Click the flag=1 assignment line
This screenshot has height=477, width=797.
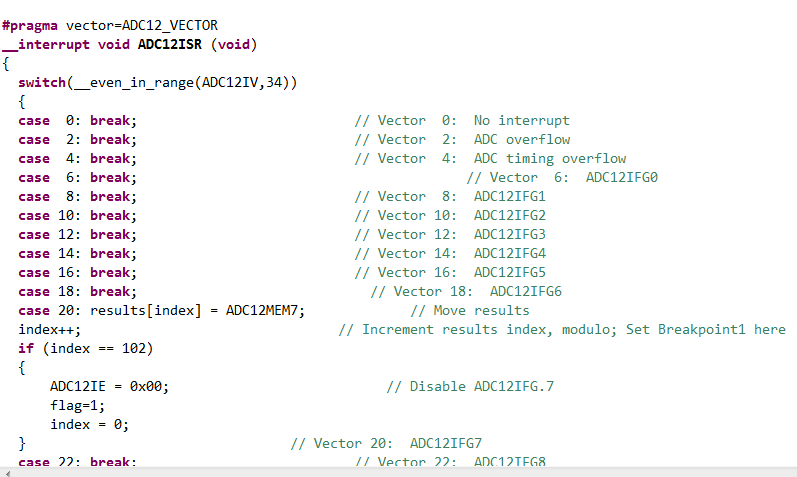pyautogui.click(x=77, y=405)
